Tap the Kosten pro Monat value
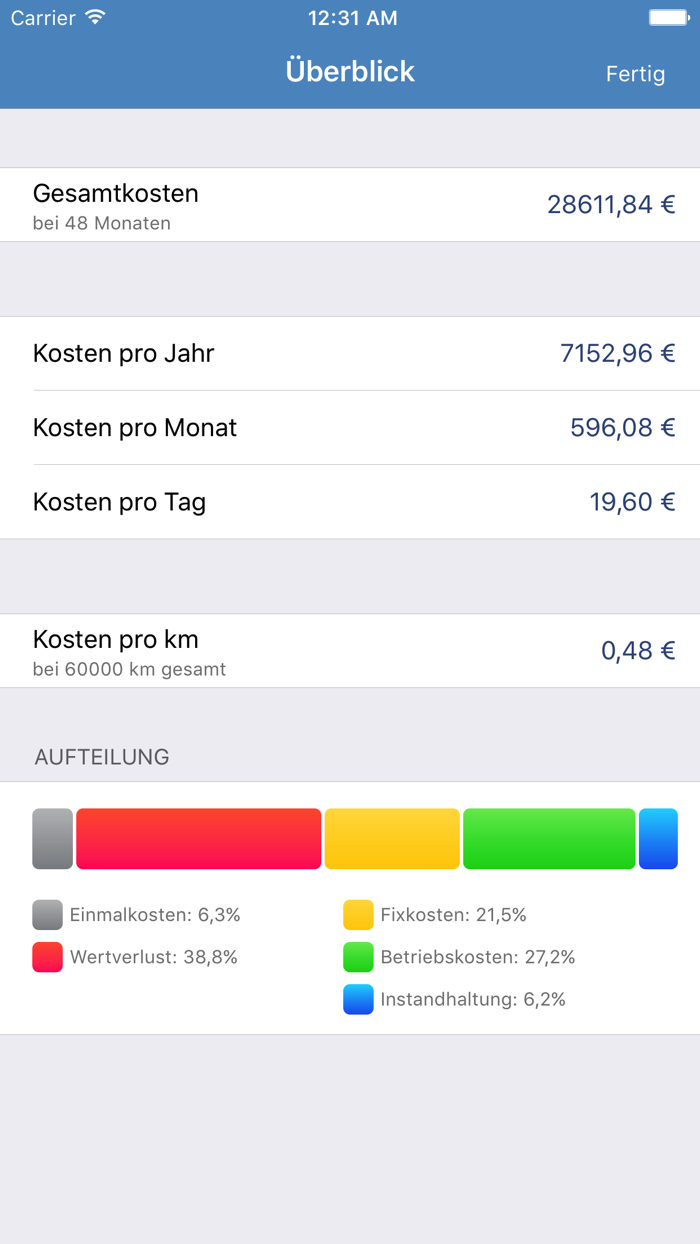The width and height of the screenshot is (700, 1244). pos(620,428)
